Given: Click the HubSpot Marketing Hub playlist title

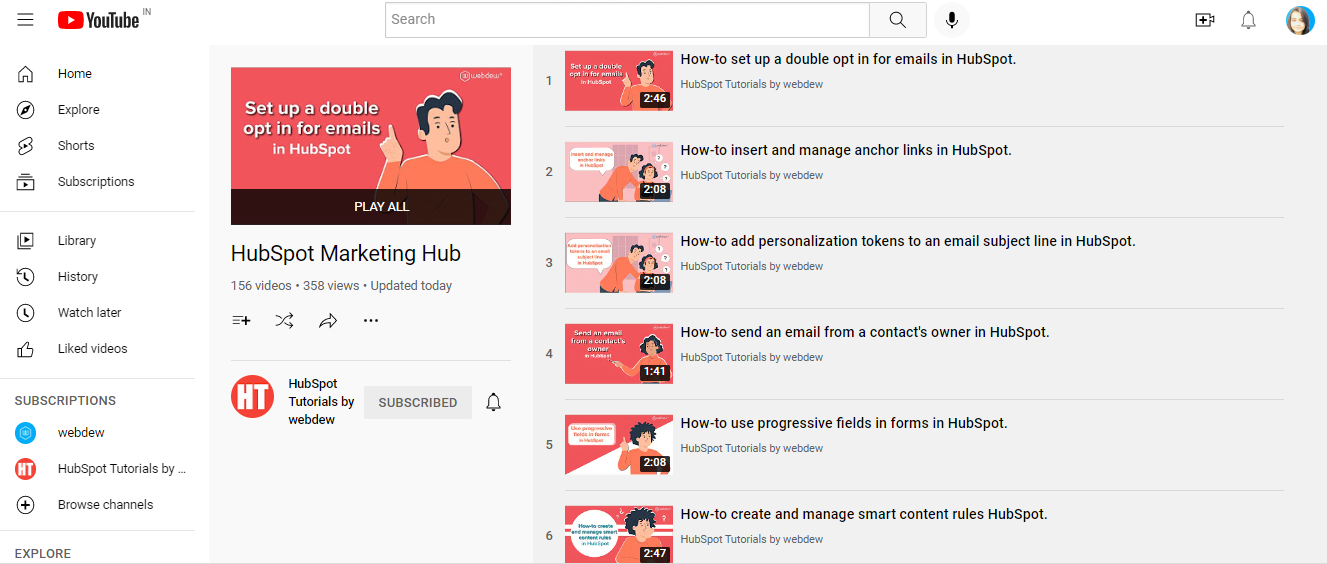Looking at the screenshot, I should (x=346, y=253).
